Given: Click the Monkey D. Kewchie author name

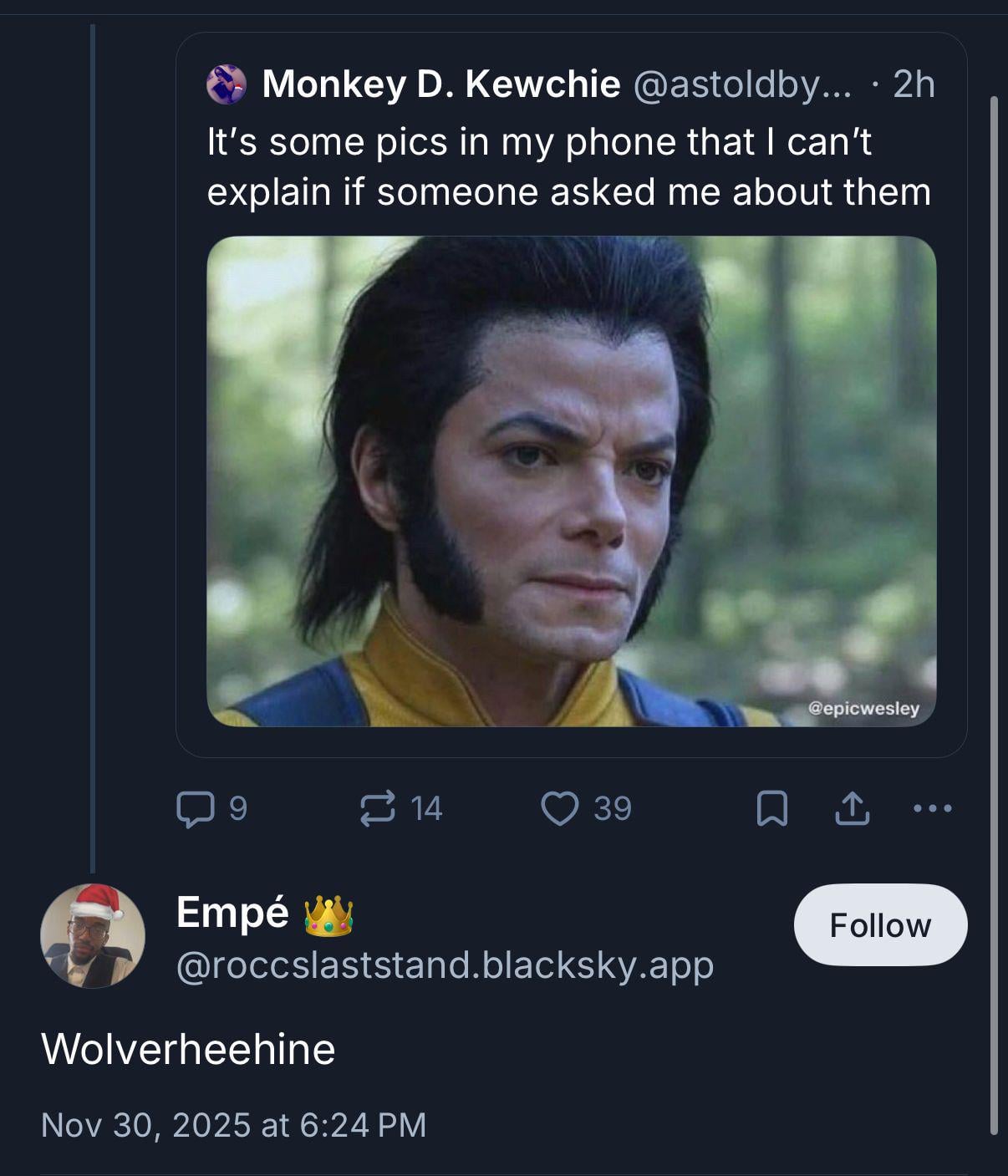Looking at the screenshot, I should (x=440, y=84).
